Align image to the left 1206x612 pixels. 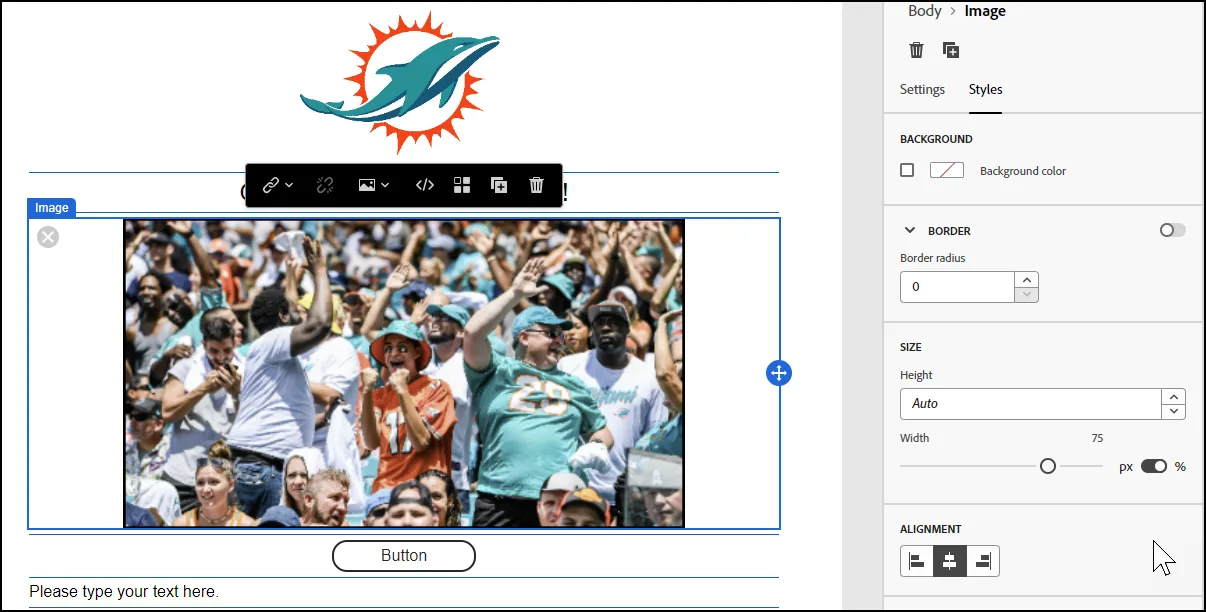(x=917, y=561)
